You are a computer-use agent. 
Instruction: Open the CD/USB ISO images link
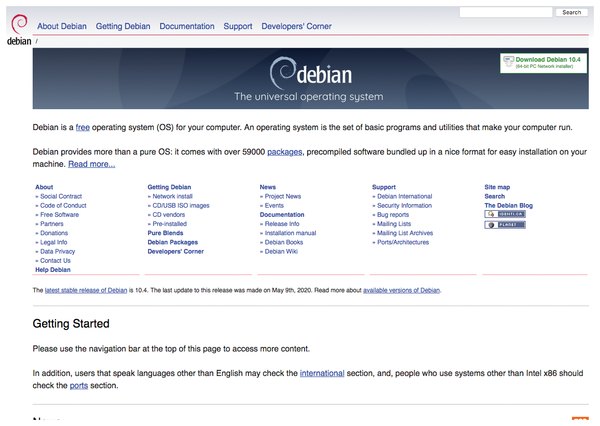pyautogui.click(x=181, y=206)
